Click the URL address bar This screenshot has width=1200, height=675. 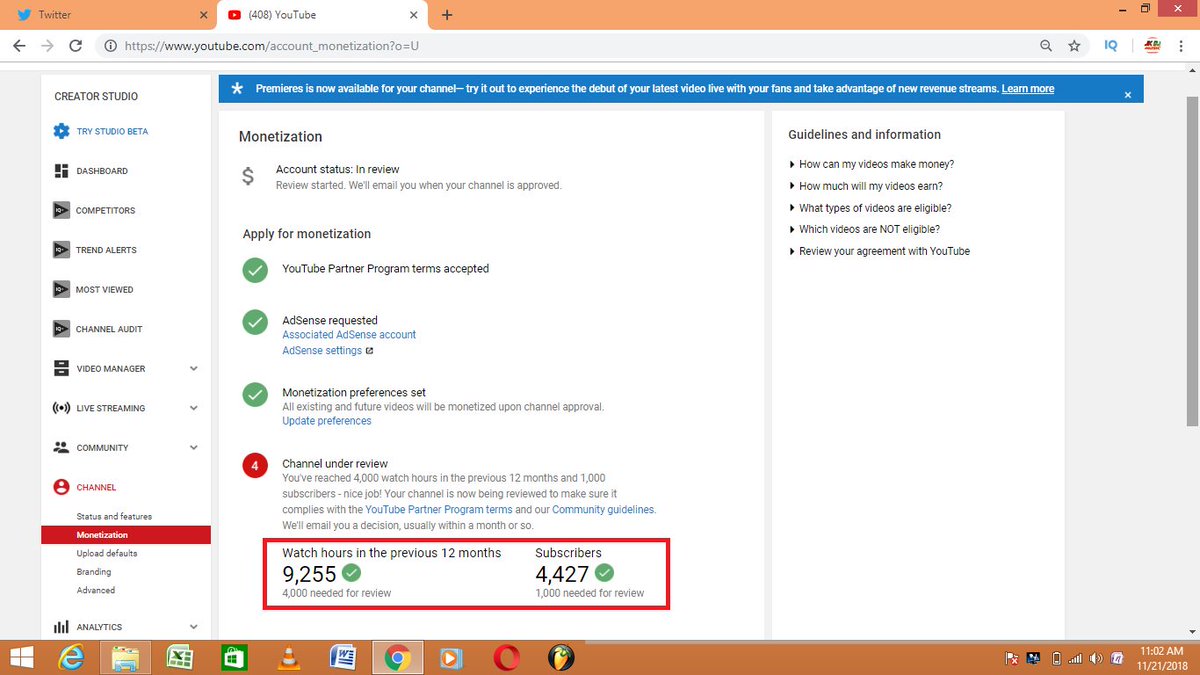click(565, 45)
